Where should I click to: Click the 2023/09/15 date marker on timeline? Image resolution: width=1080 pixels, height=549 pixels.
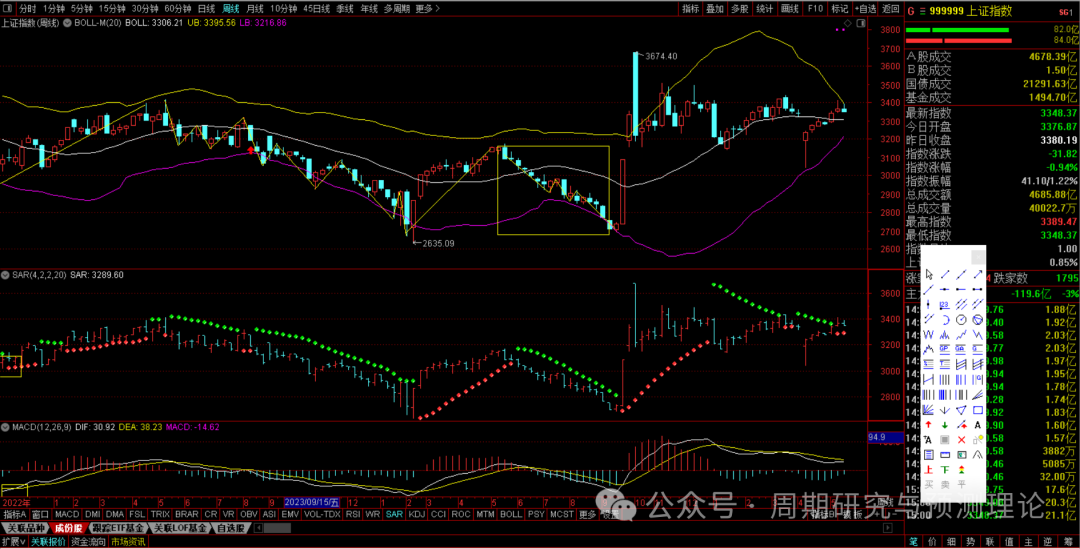click(x=312, y=501)
